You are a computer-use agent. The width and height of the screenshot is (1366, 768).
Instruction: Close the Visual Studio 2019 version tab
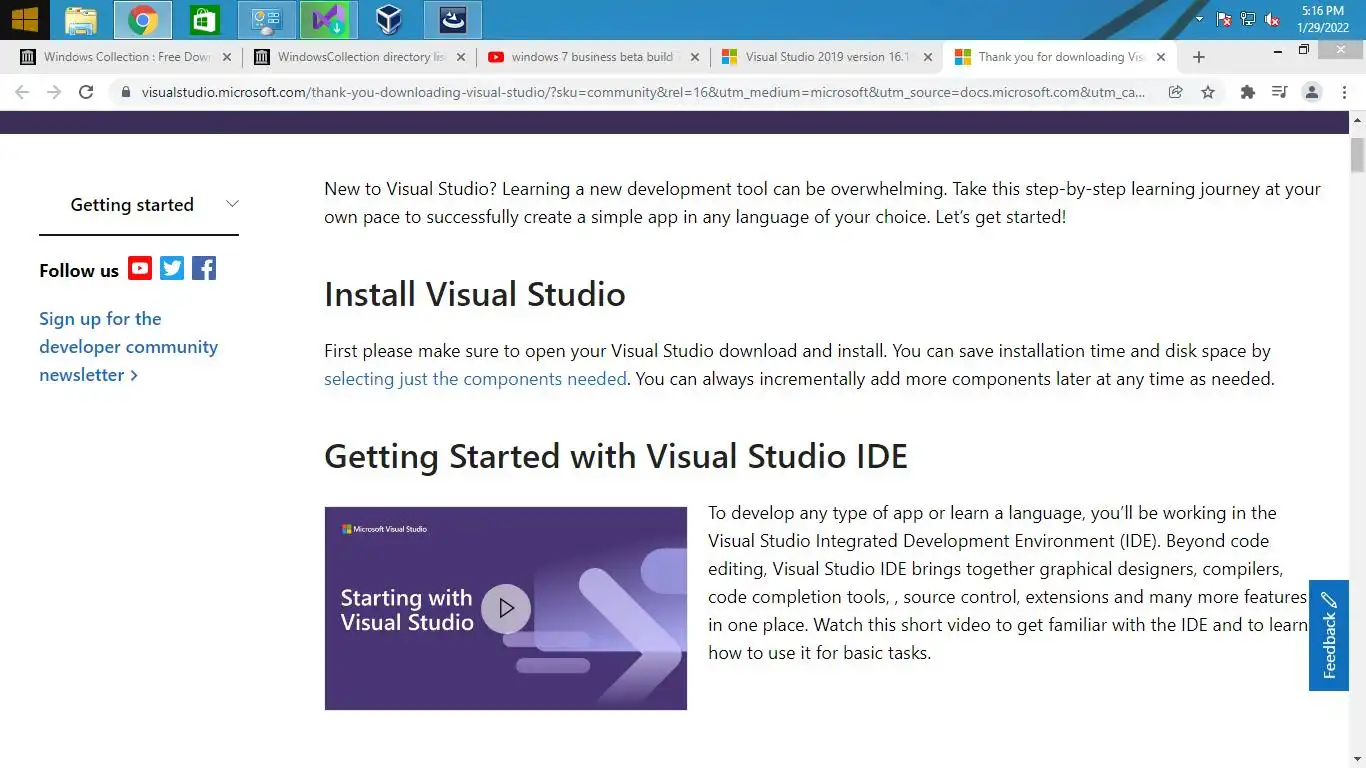928,57
